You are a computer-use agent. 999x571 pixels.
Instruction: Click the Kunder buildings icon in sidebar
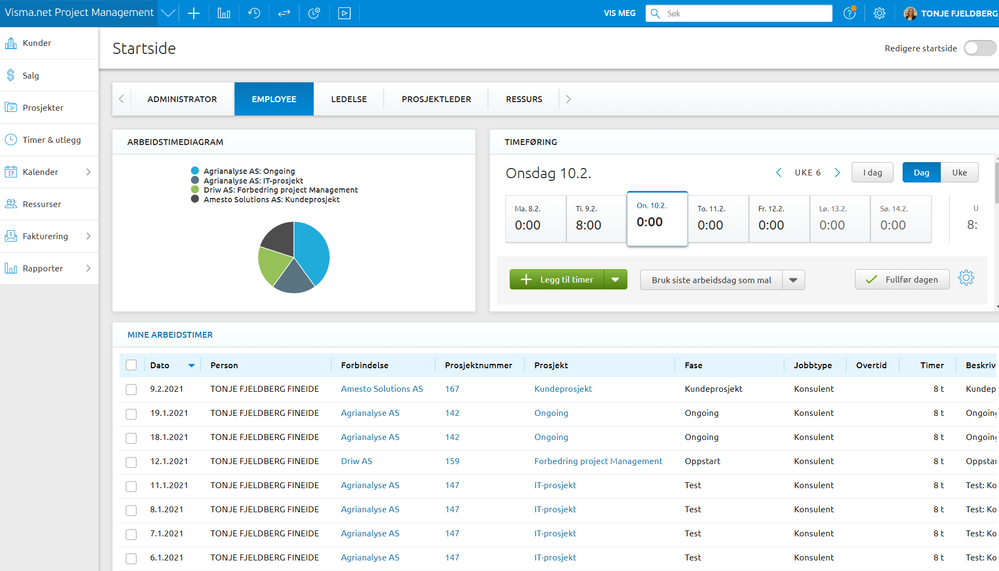(11, 43)
